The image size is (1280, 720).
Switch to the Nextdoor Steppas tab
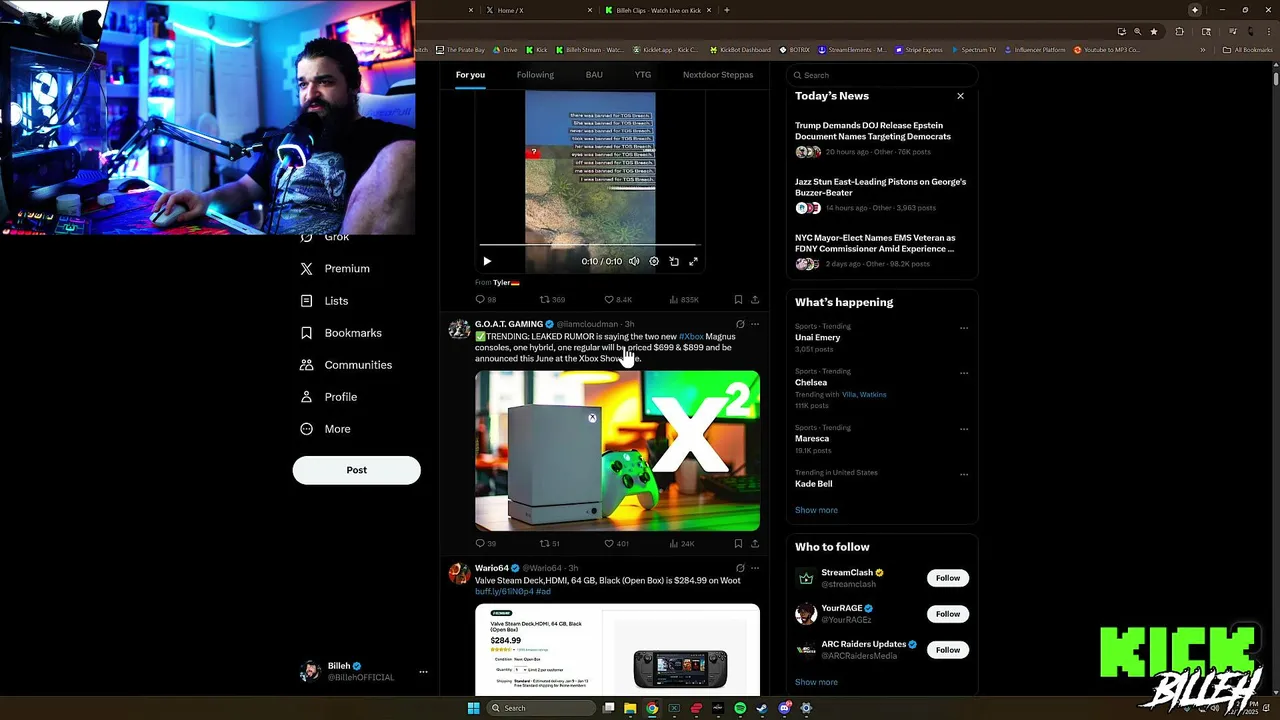718,75
